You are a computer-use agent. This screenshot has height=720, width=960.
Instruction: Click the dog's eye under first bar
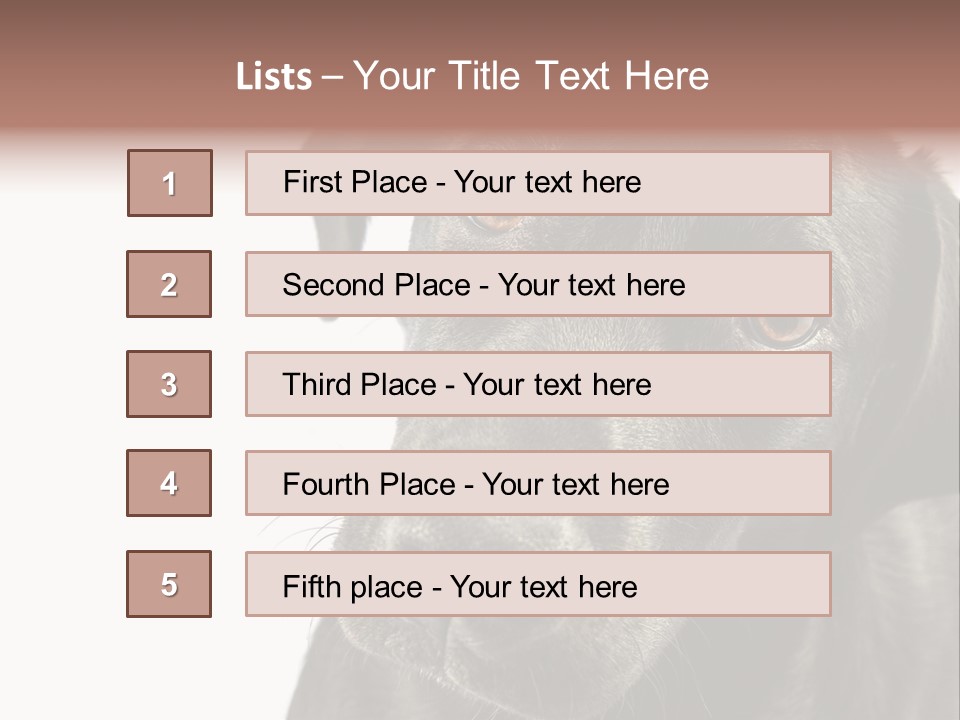[493, 222]
